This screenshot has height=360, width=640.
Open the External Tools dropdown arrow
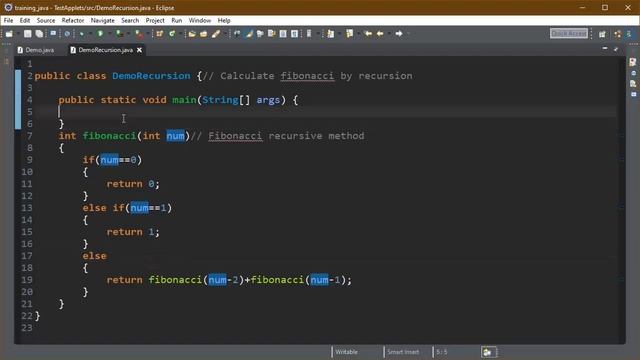(148, 33)
